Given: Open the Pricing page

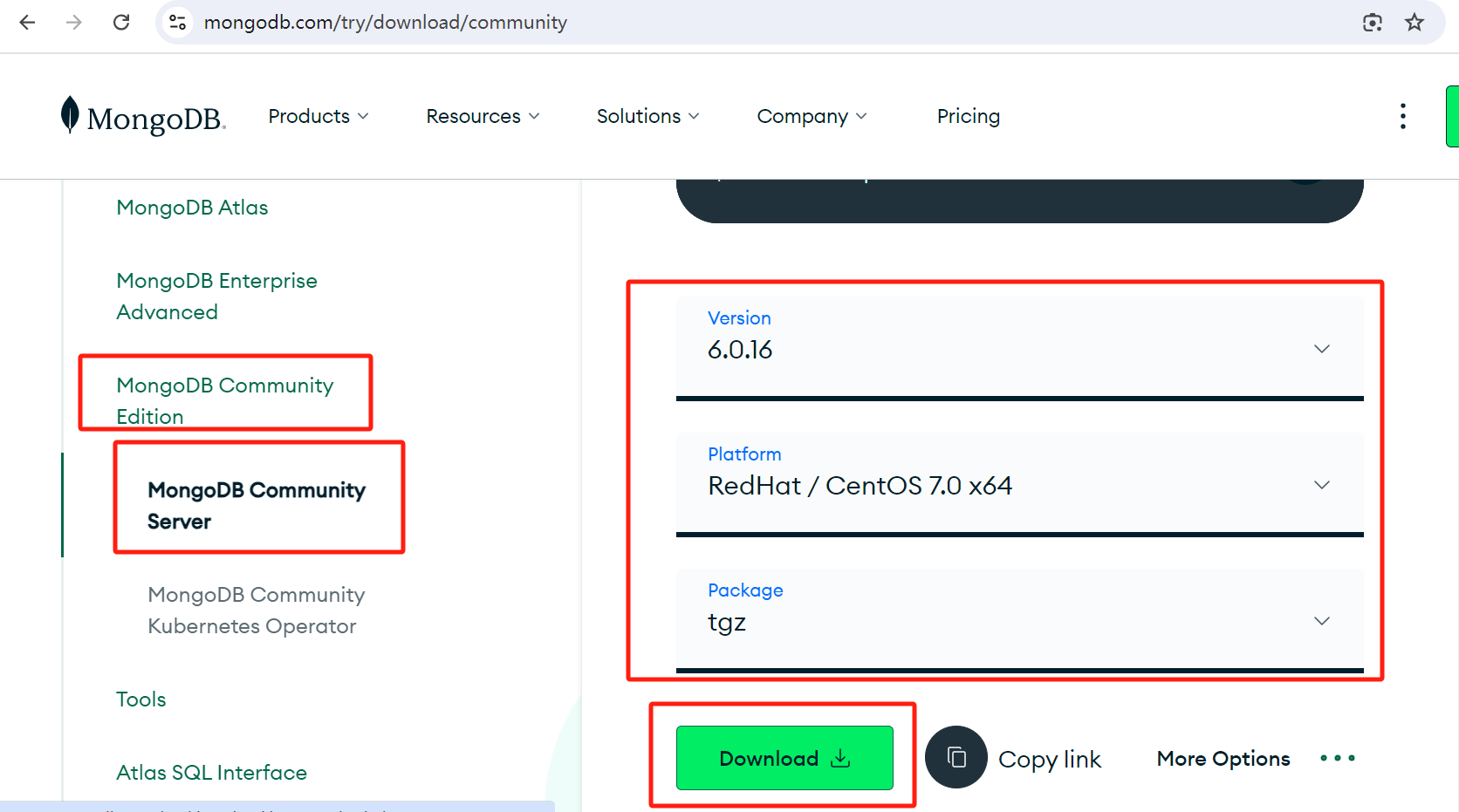Looking at the screenshot, I should tap(969, 116).
